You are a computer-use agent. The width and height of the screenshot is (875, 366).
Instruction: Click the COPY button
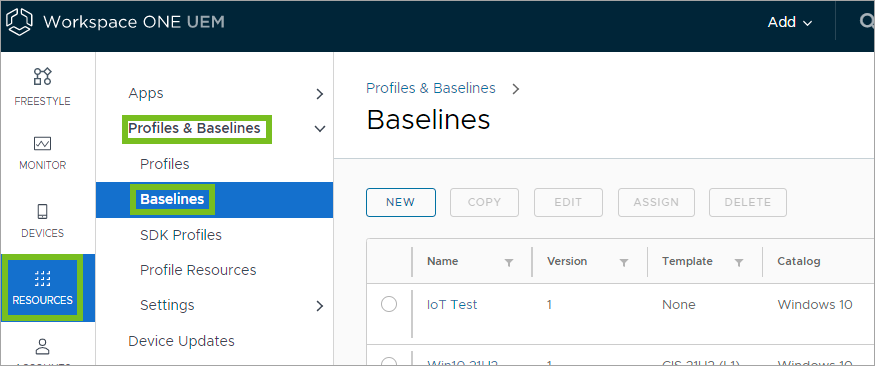484,202
